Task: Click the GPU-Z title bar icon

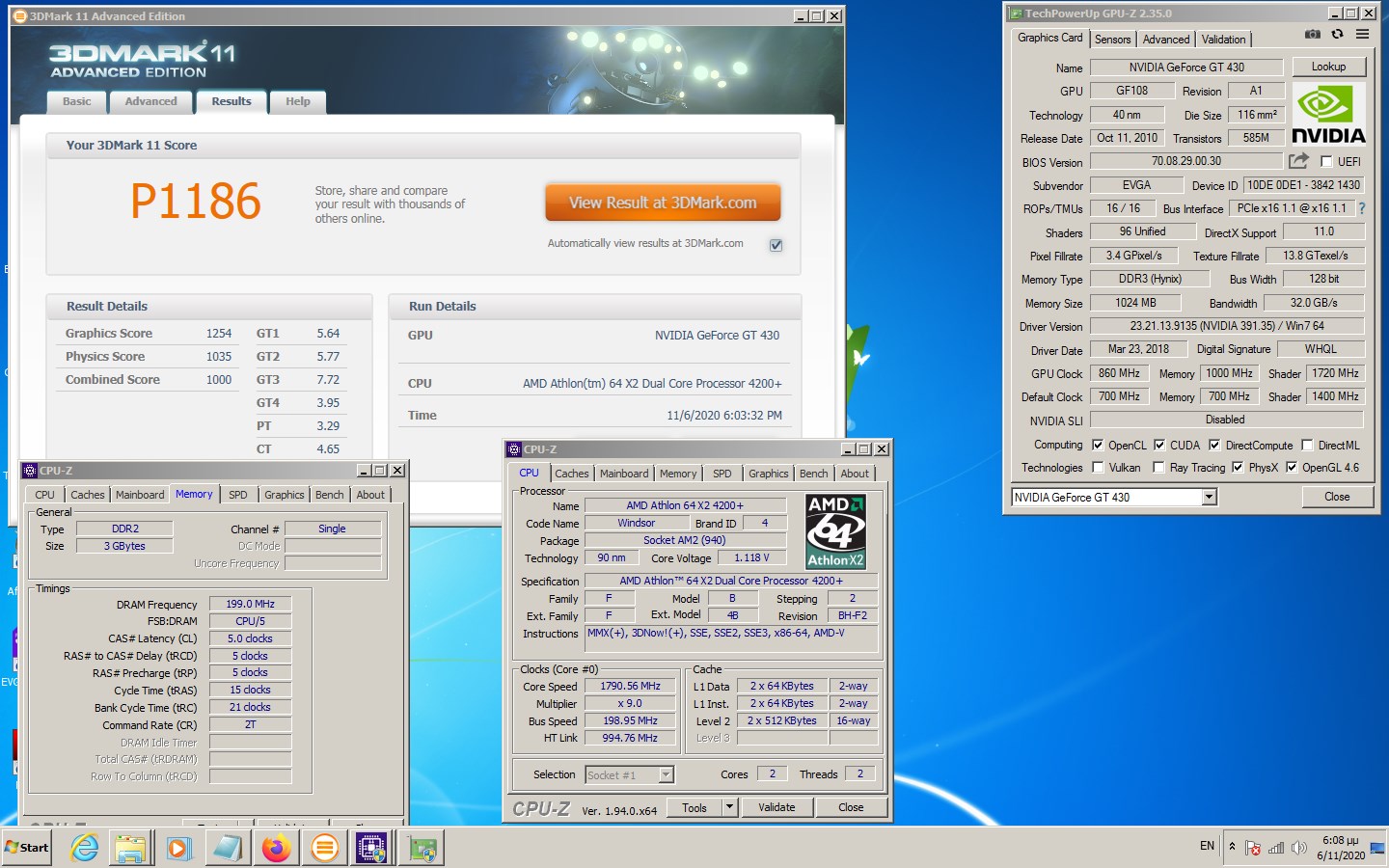Action: click(1015, 14)
